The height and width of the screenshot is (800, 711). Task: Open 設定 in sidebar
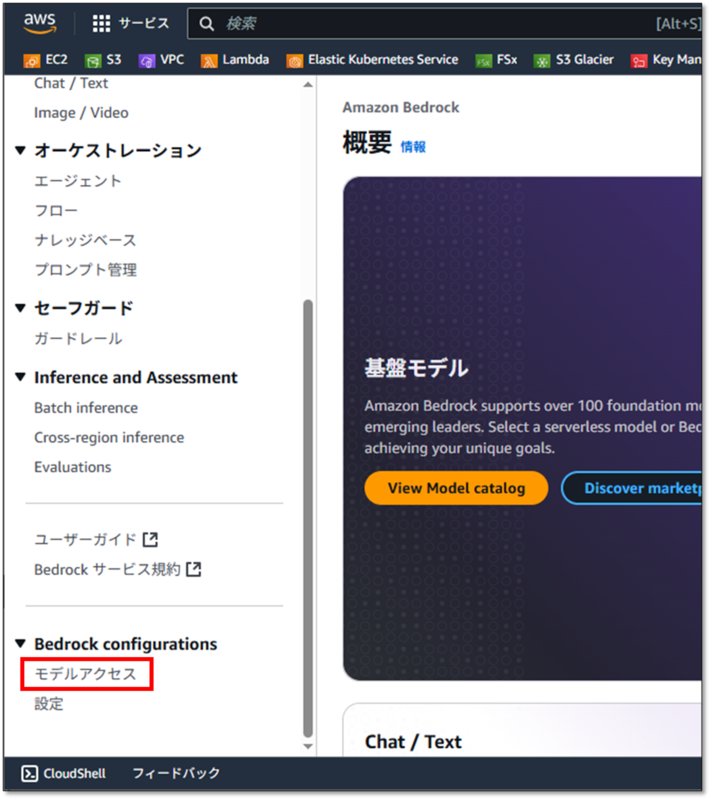coord(48,704)
